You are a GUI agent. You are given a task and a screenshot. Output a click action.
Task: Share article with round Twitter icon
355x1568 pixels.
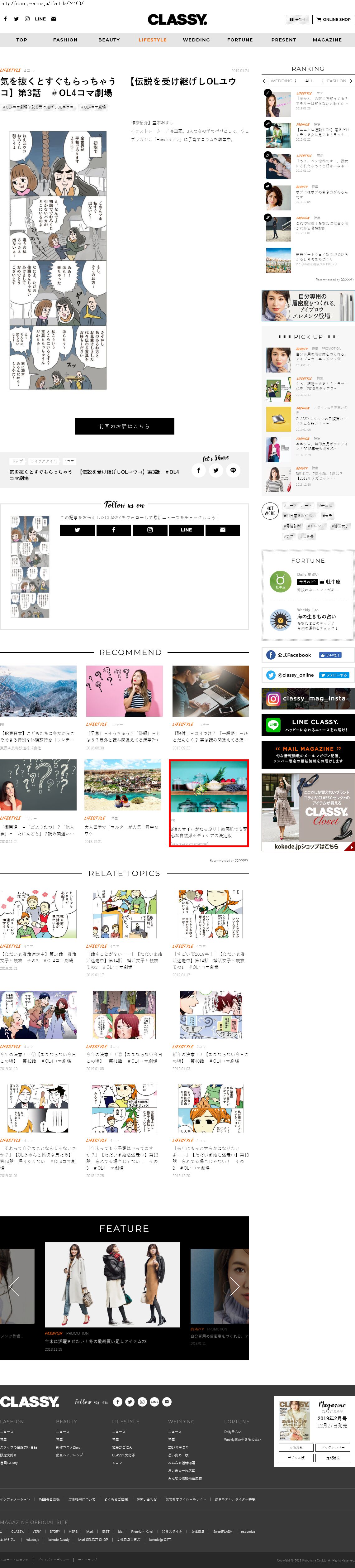(216, 470)
